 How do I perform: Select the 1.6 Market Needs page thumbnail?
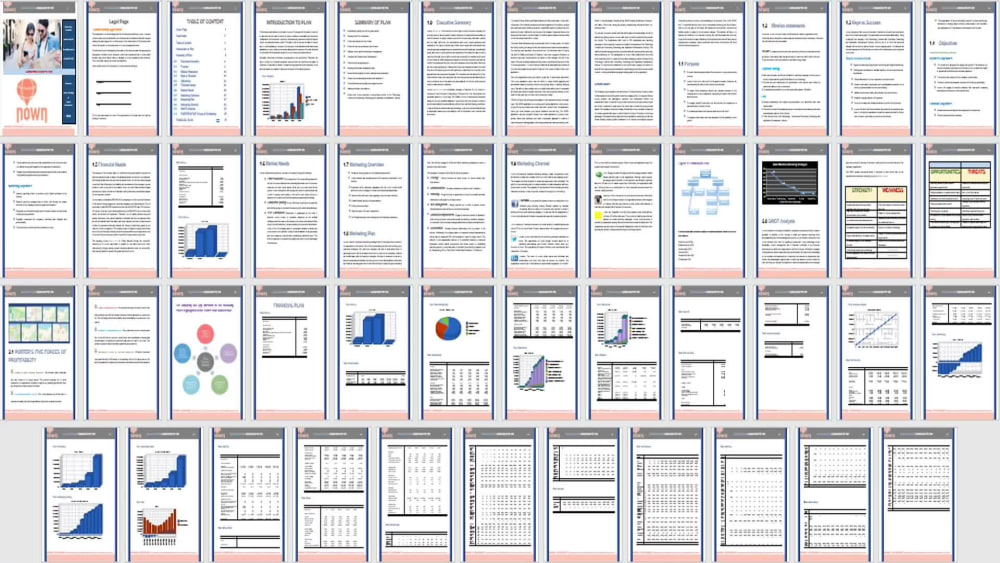tap(290, 210)
